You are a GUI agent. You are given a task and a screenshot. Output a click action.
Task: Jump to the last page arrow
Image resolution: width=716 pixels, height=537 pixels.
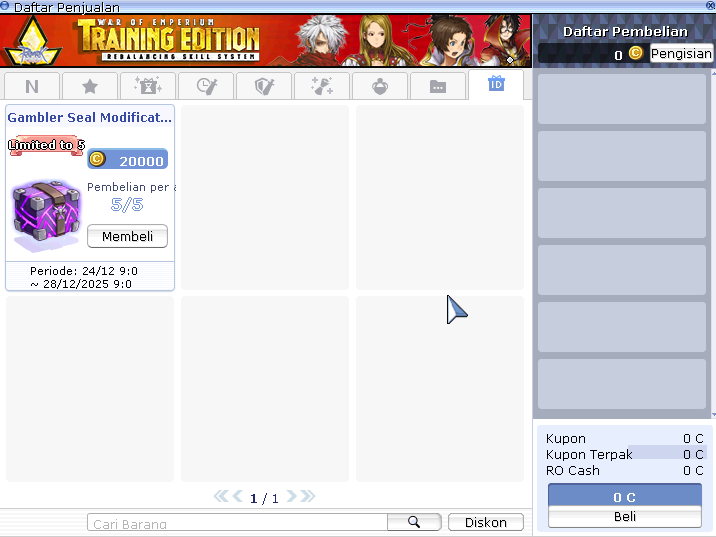[x=308, y=496]
